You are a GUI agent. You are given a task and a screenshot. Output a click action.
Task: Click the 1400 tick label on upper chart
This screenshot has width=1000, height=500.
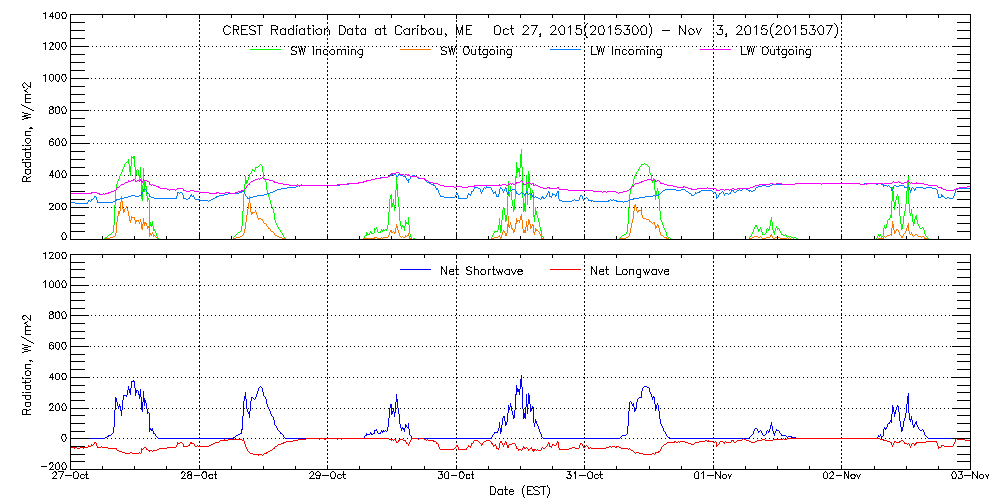(x=54, y=17)
